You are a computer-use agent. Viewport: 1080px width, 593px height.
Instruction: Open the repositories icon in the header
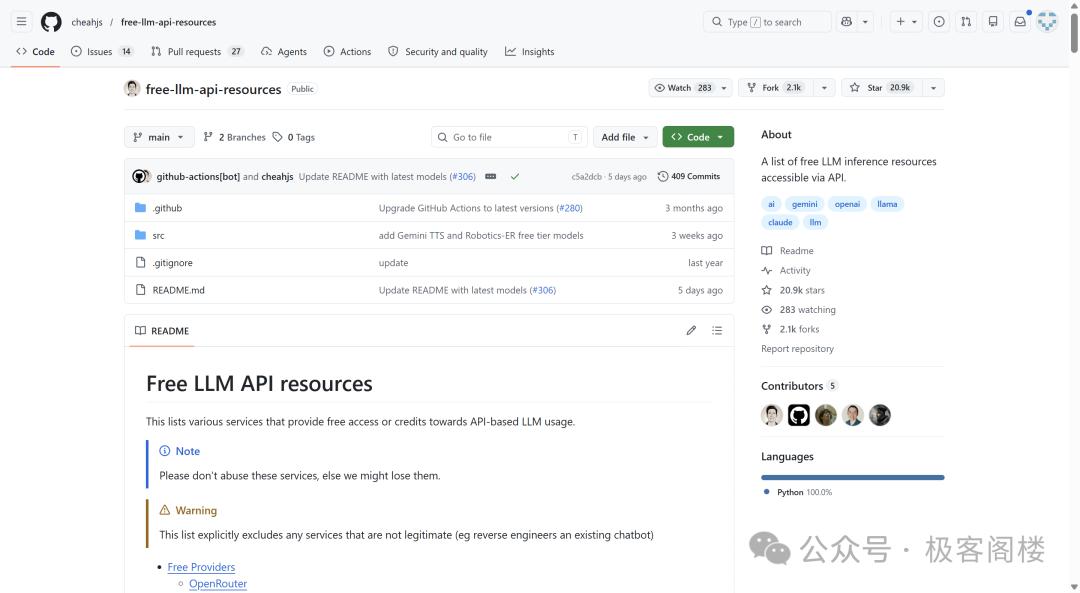(993, 22)
